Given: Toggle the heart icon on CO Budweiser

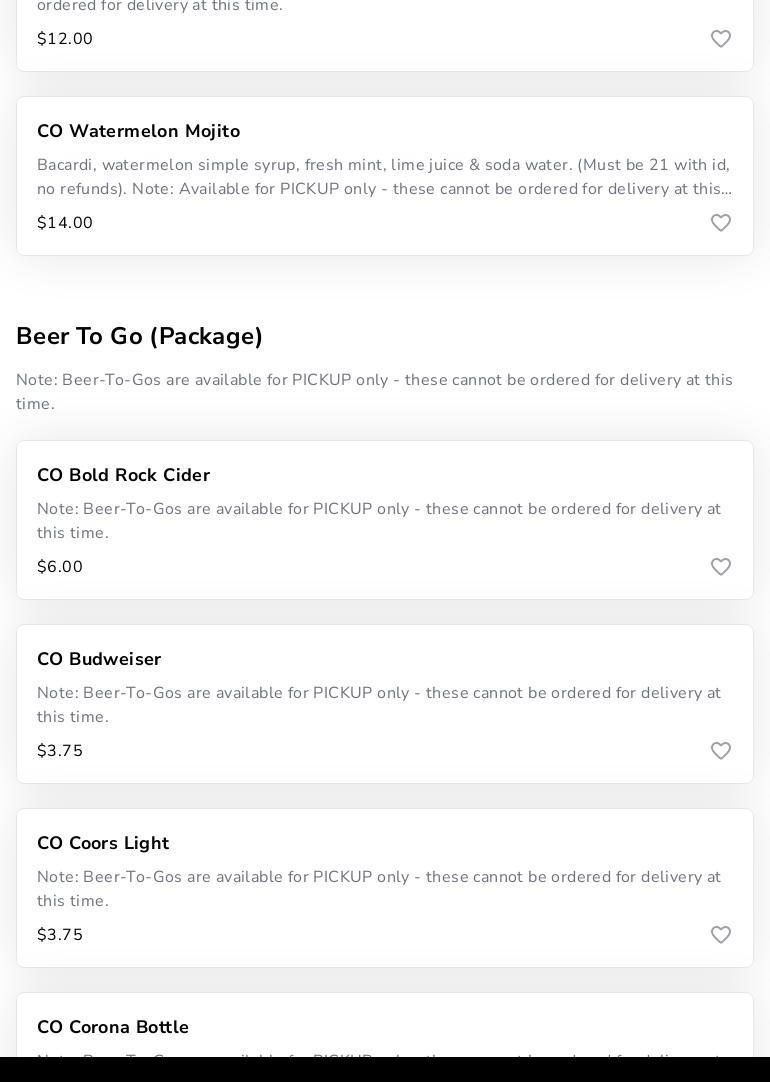Looking at the screenshot, I should [721, 751].
